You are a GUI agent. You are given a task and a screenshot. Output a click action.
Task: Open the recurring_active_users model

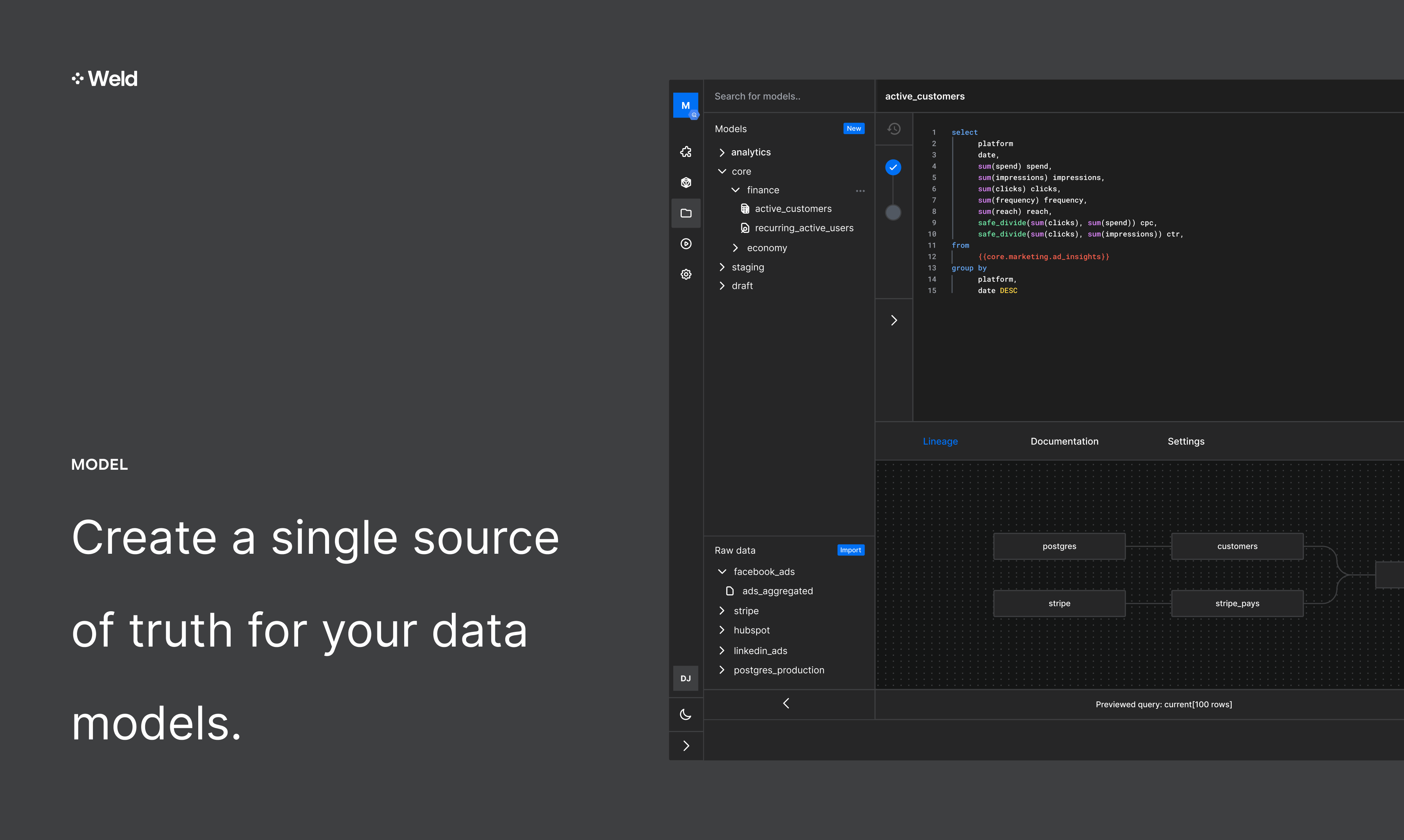[x=803, y=228]
